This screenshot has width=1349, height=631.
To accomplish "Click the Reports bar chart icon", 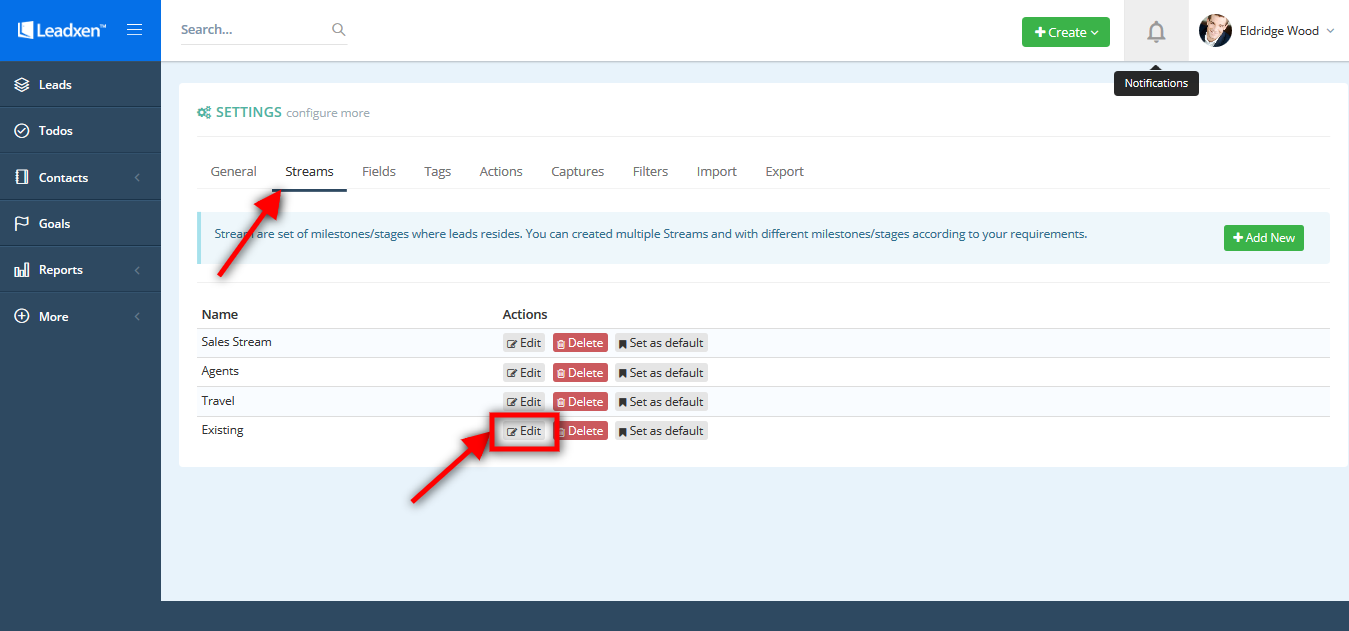I will (x=22, y=270).
